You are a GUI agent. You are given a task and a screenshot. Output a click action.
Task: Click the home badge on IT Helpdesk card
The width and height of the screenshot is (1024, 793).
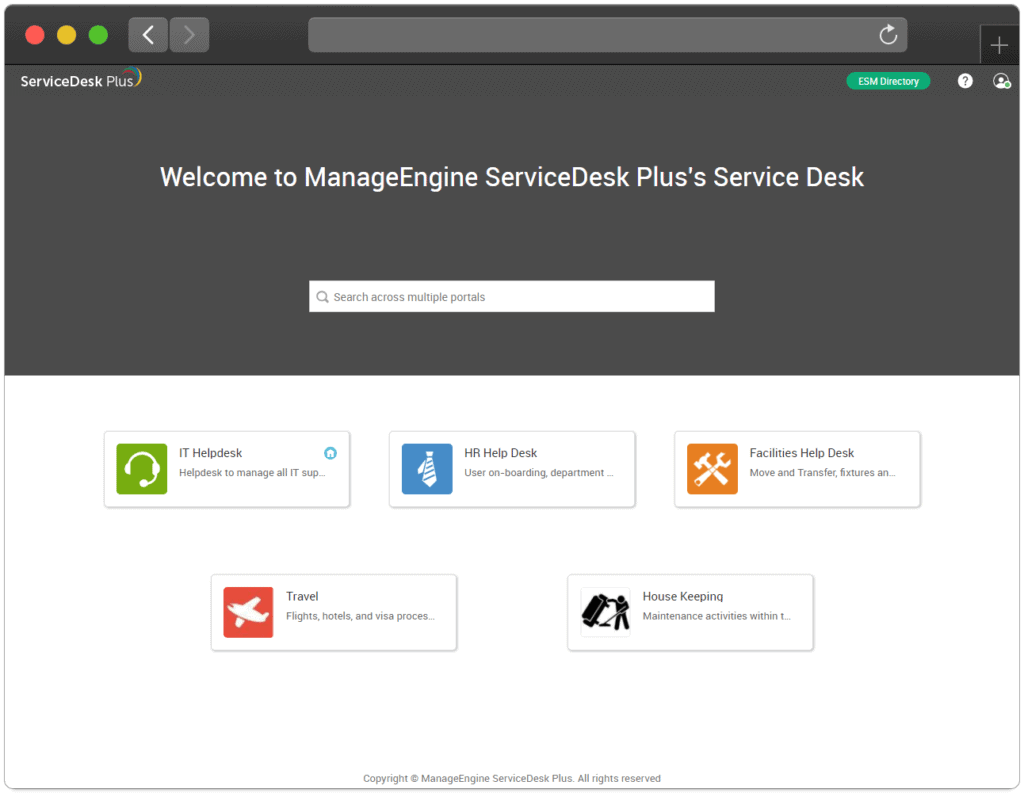pos(330,453)
